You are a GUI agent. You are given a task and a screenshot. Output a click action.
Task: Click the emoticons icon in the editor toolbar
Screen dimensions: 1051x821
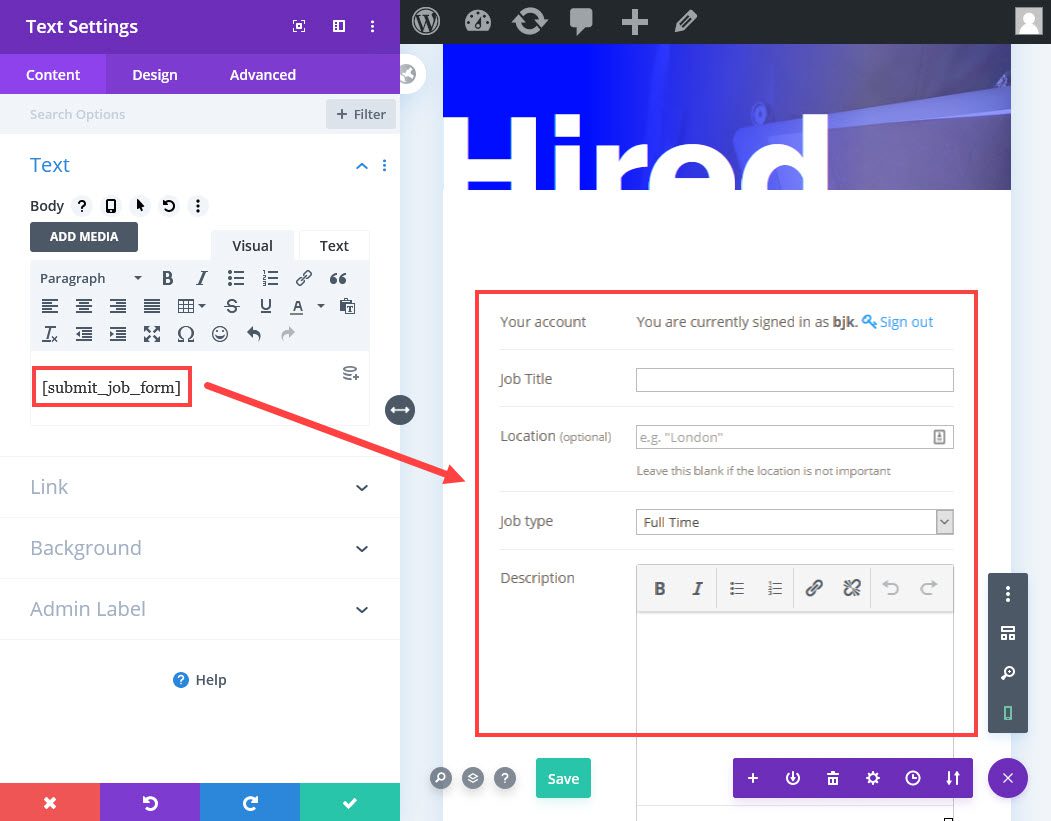pos(220,334)
